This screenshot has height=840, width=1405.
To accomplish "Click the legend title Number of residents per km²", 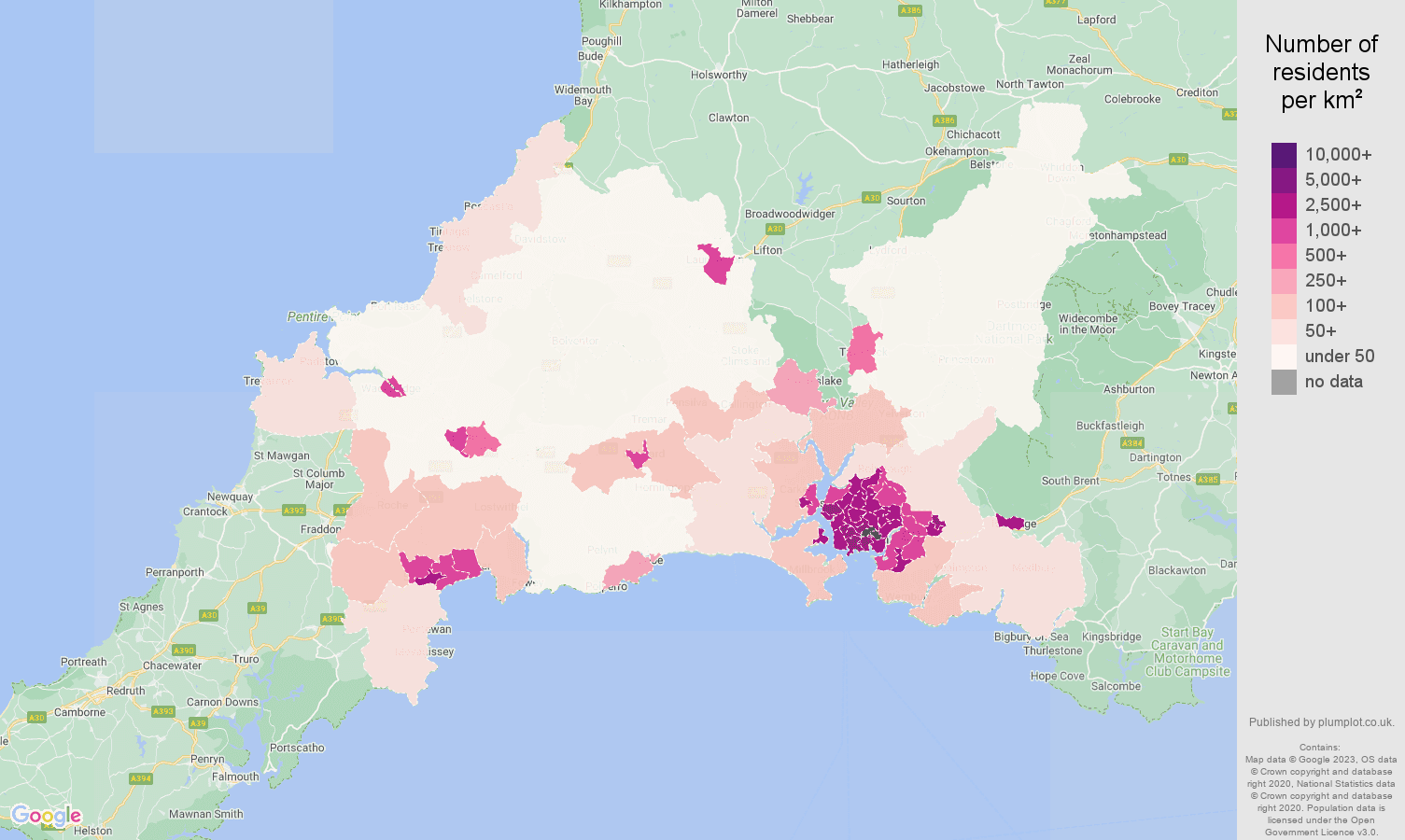I will 1321,72.
